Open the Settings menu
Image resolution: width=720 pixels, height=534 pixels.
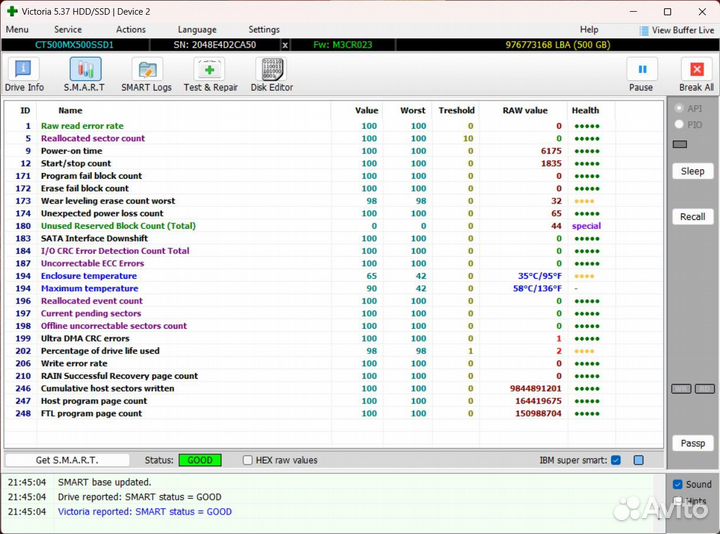coord(264,30)
